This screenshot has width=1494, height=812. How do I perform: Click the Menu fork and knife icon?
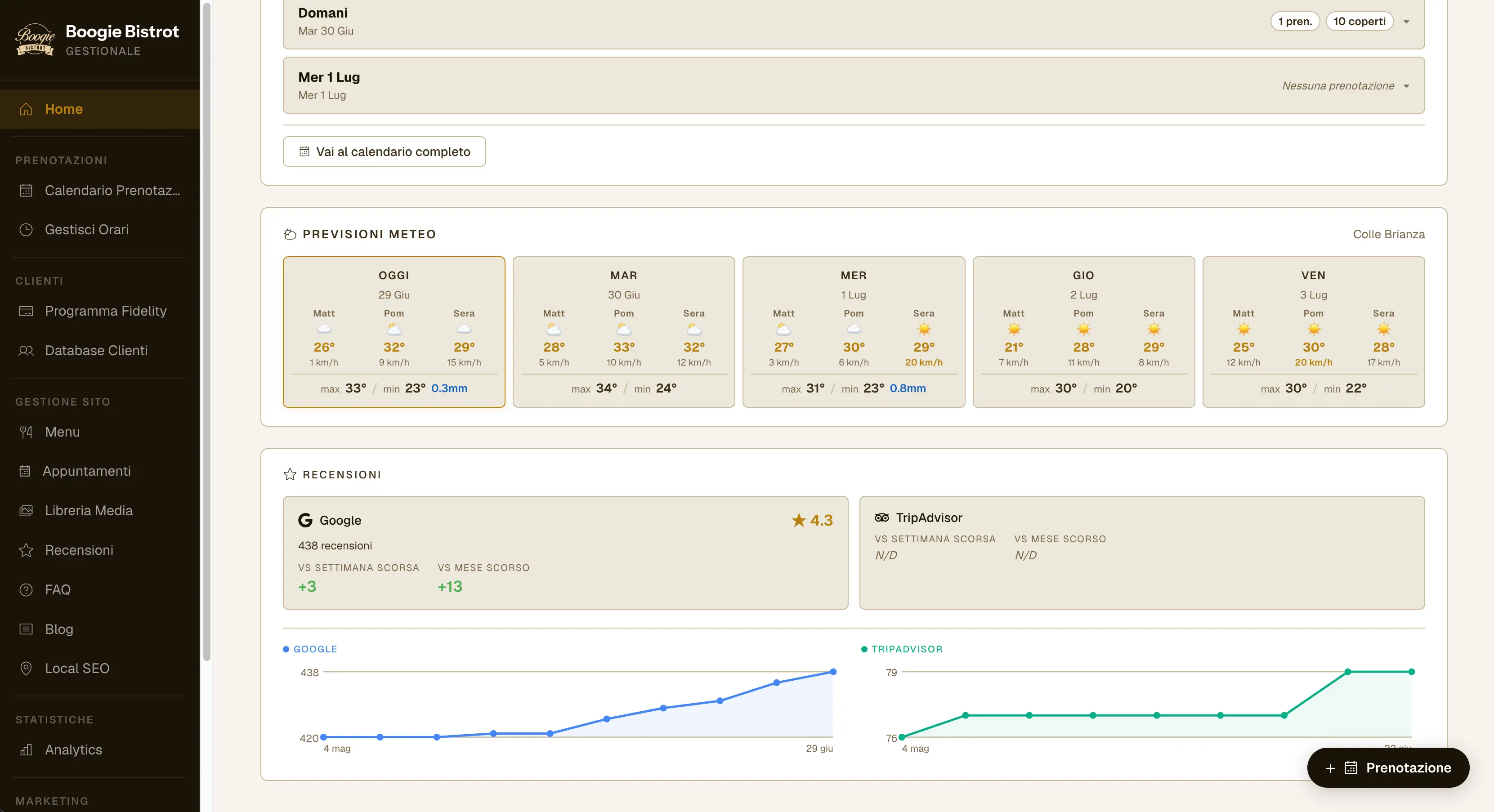click(26, 432)
